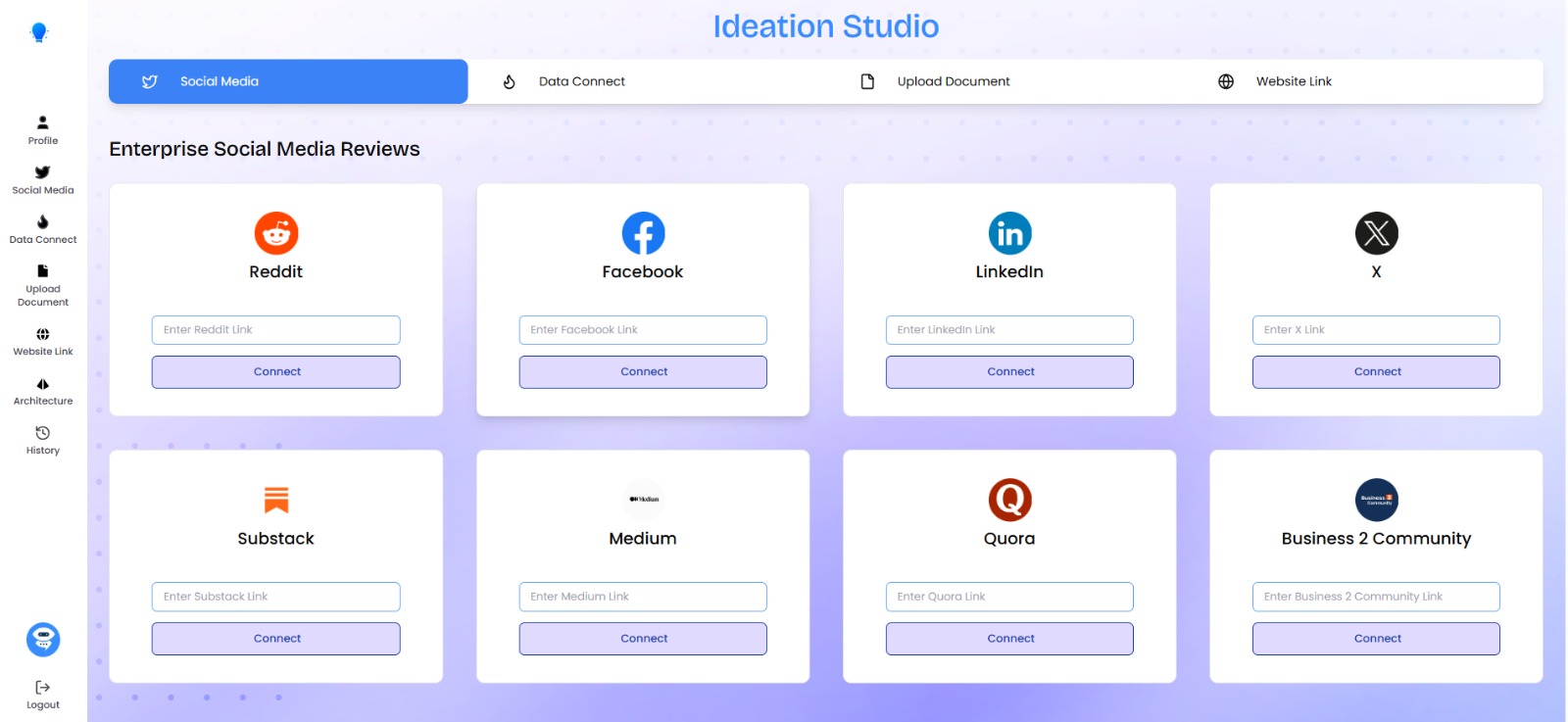Click the LinkedIn logo icon
This screenshot has height=722, width=1568.
click(1009, 233)
